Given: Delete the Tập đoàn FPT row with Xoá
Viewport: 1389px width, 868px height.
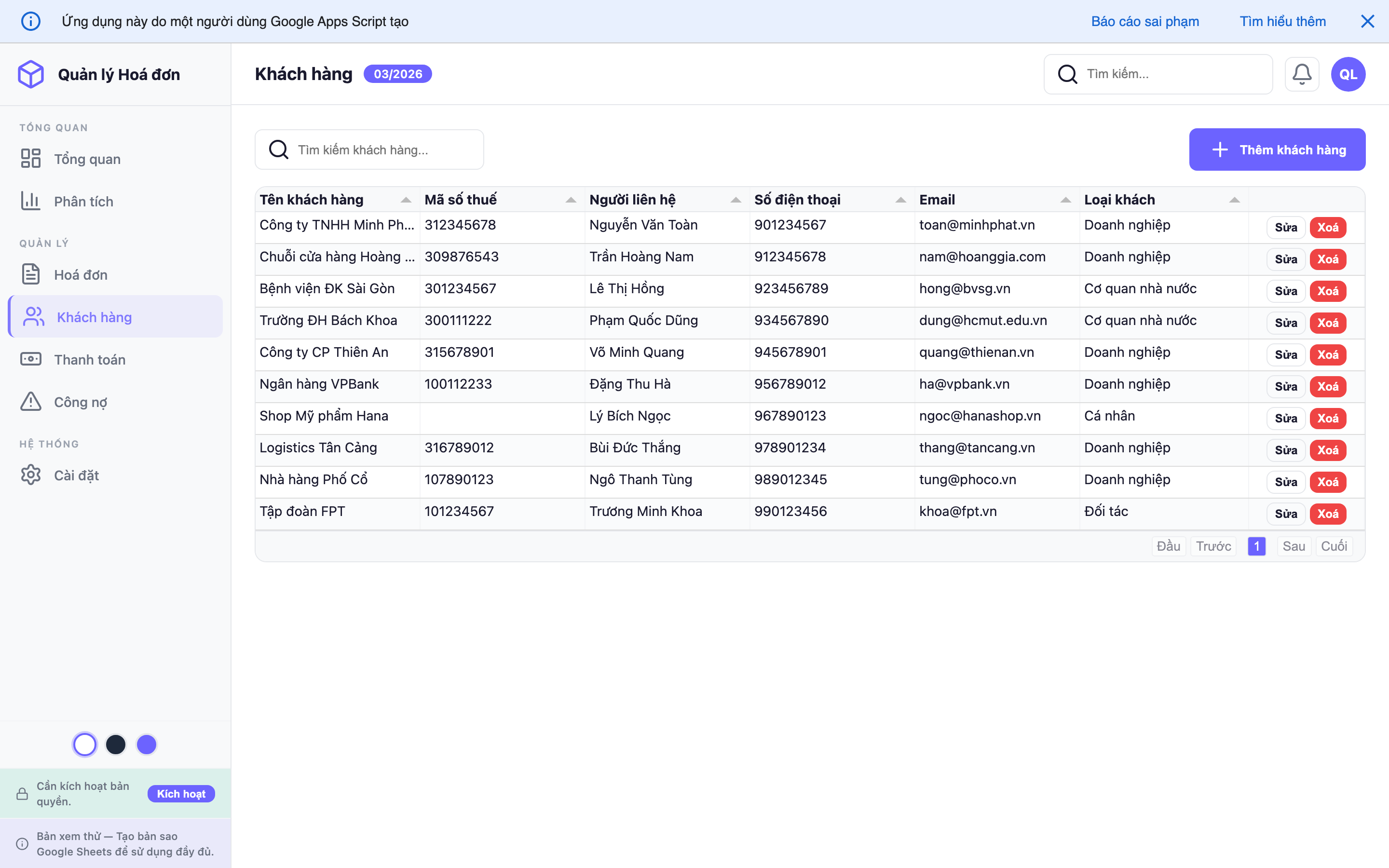Looking at the screenshot, I should 1328,514.
